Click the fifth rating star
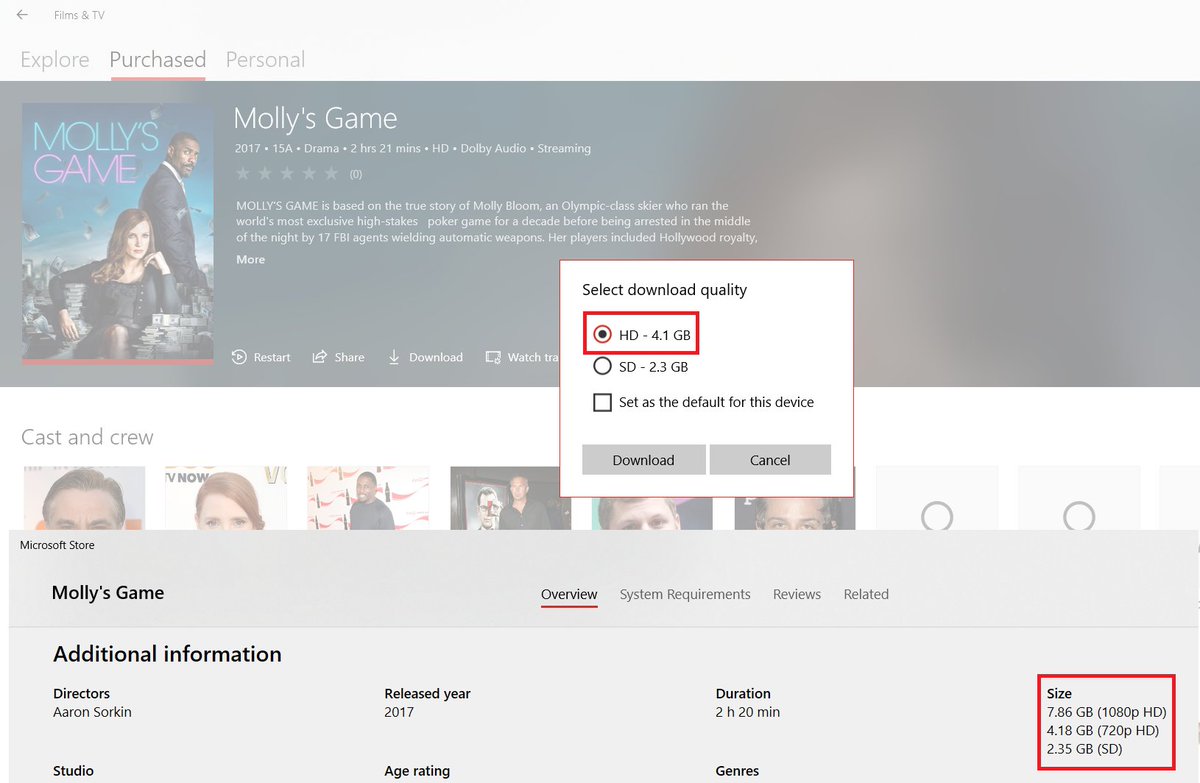Viewport: 1200px width, 783px height. pos(331,173)
